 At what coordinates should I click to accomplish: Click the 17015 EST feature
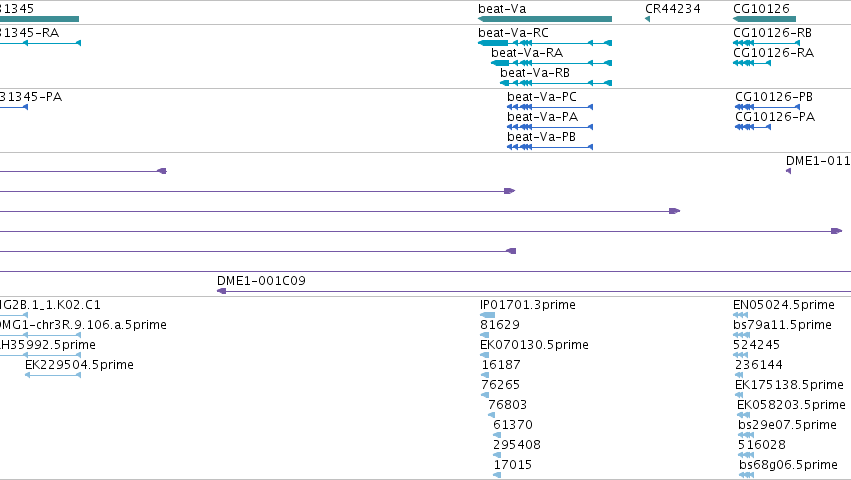tap(497, 475)
